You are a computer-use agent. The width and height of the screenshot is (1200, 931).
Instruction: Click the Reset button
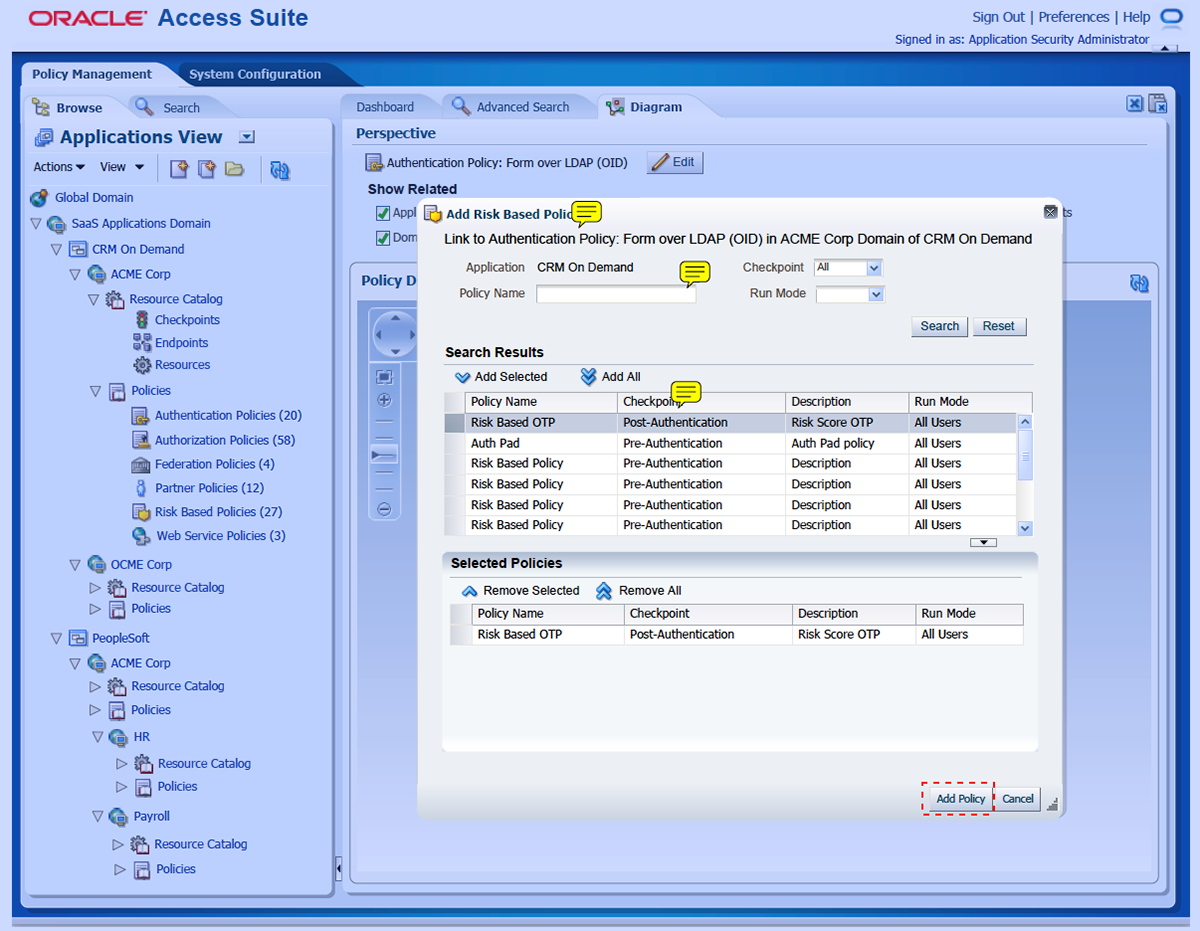click(x=998, y=326)
